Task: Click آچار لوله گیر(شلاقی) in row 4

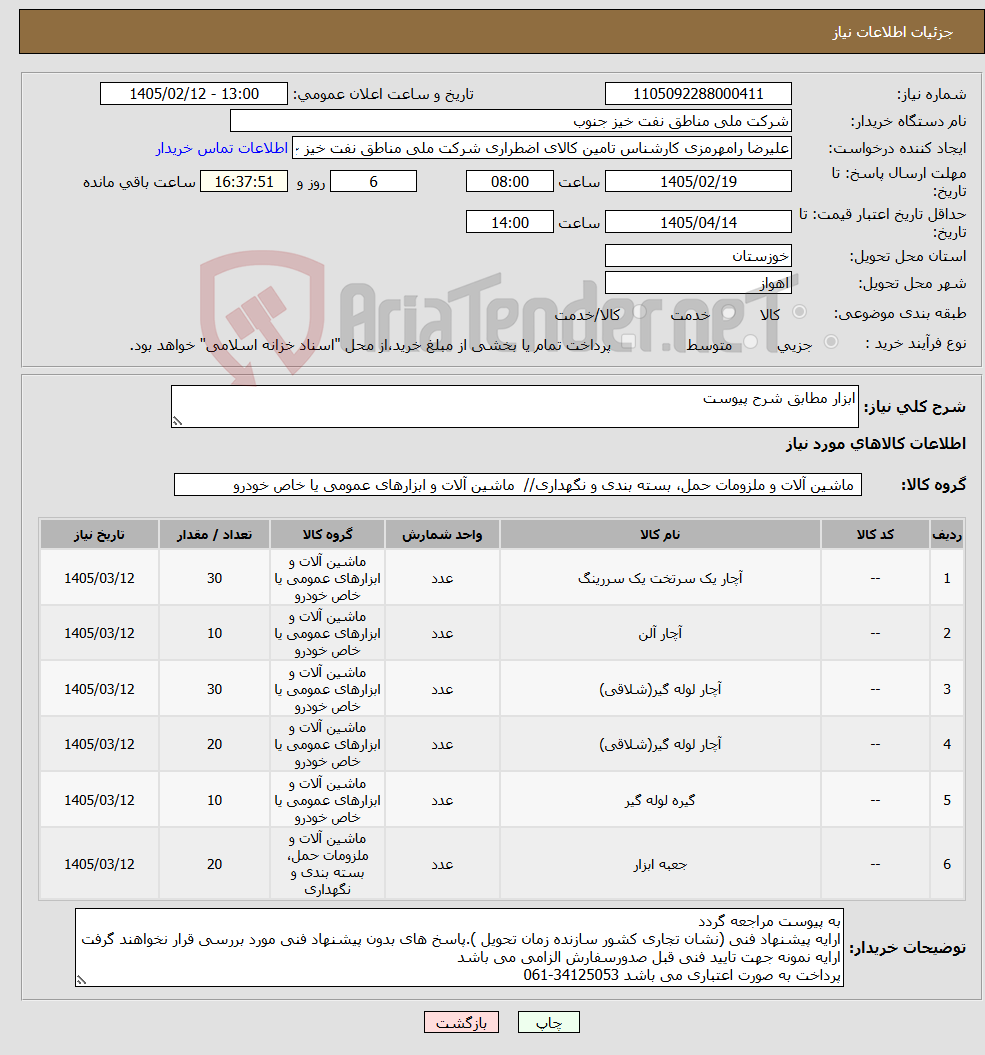Action: pyautogui.click(x=660, y=744)
